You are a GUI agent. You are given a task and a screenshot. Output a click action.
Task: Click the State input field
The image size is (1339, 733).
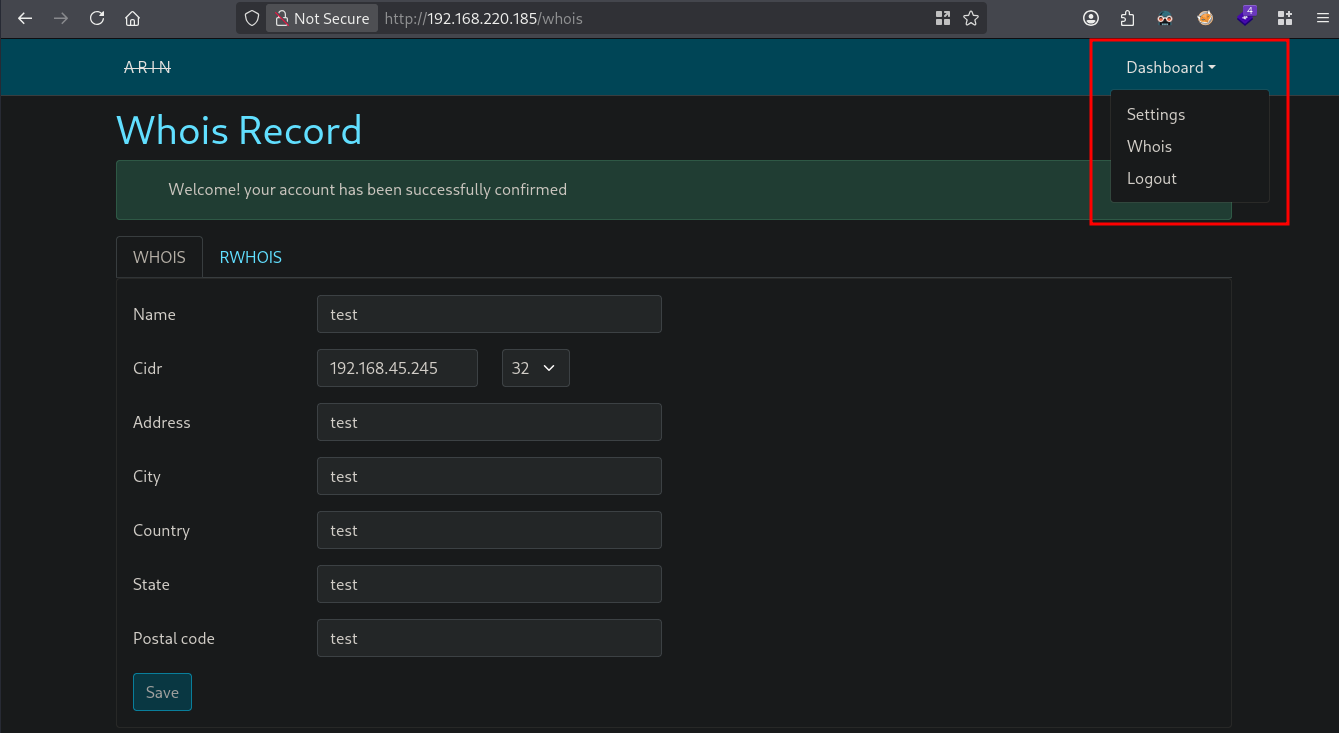pos(489,584)
